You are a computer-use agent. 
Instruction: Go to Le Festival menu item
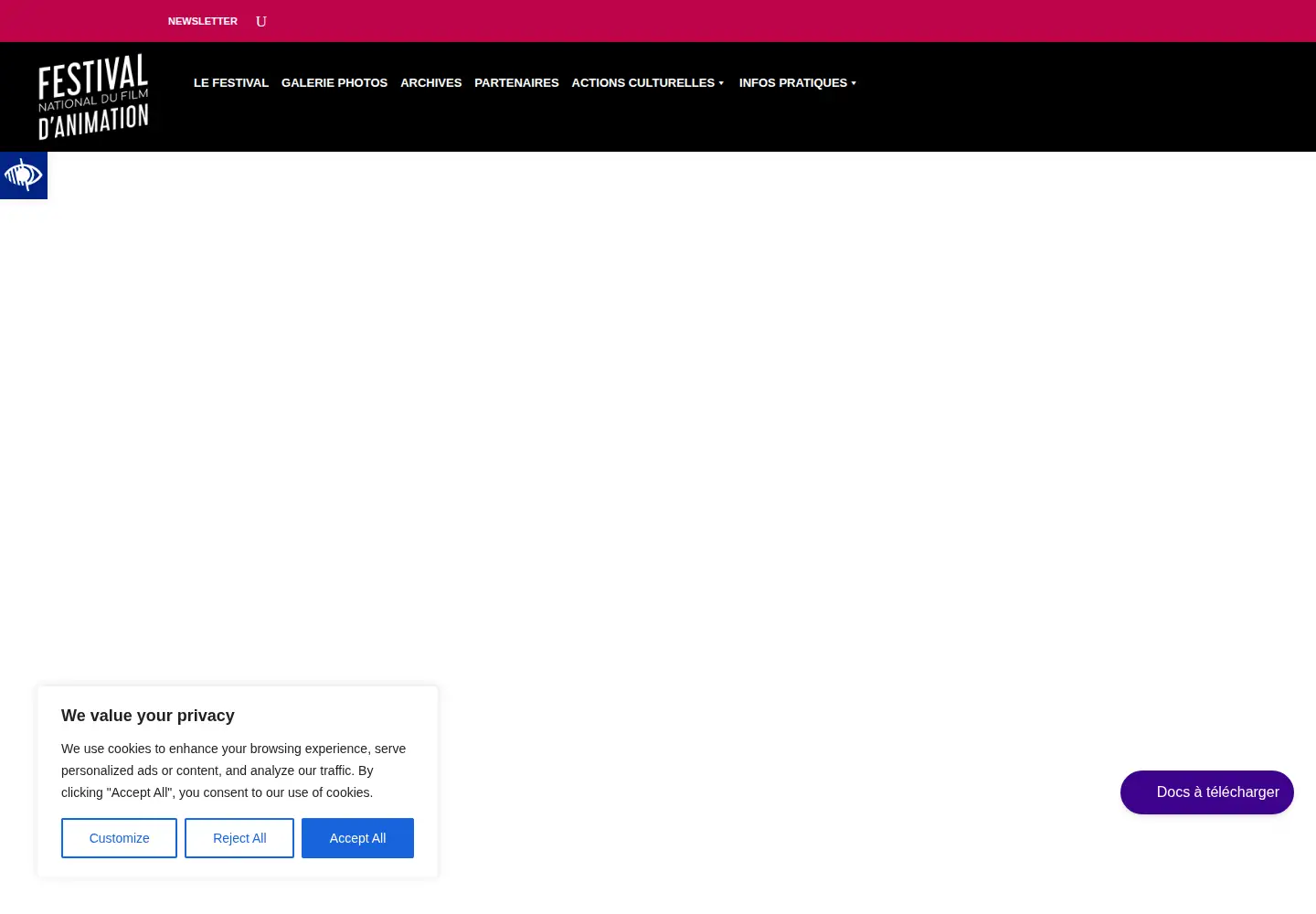(231, 82)
